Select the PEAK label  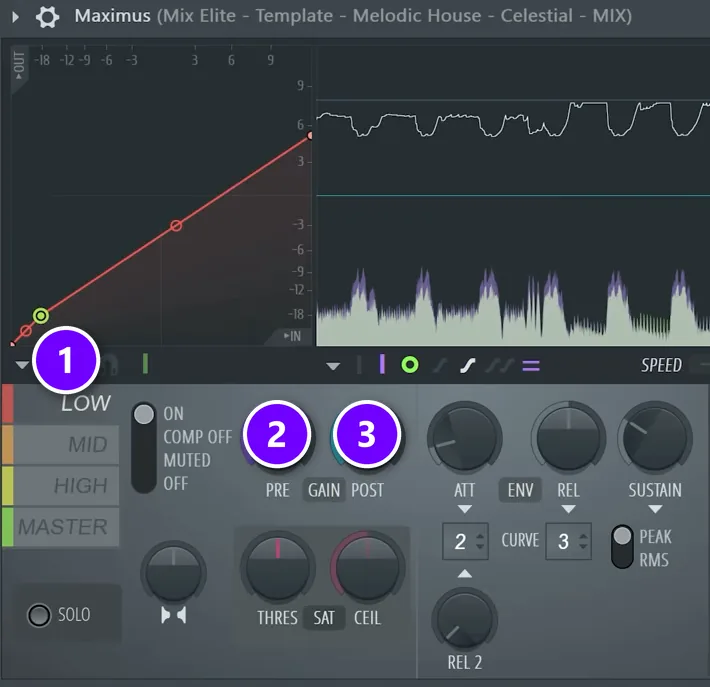(x=655, y=537)
